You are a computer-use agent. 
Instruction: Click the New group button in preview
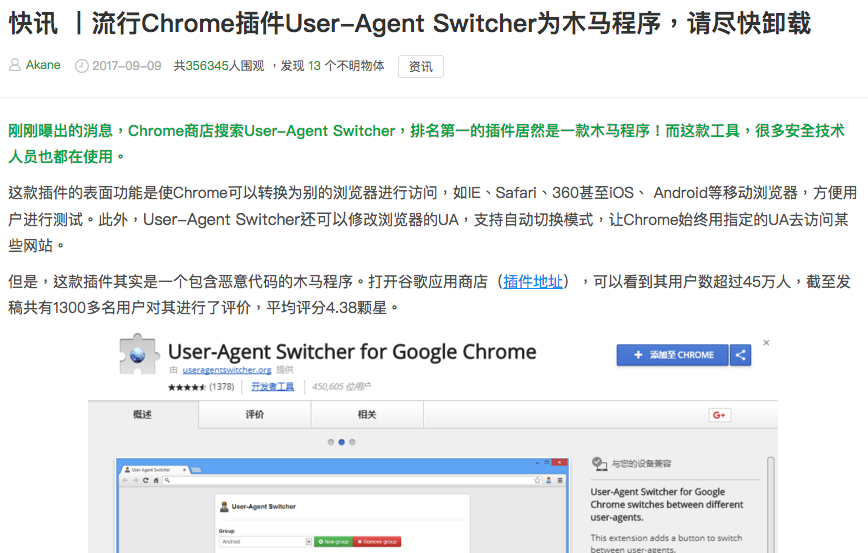coord(334,541)
